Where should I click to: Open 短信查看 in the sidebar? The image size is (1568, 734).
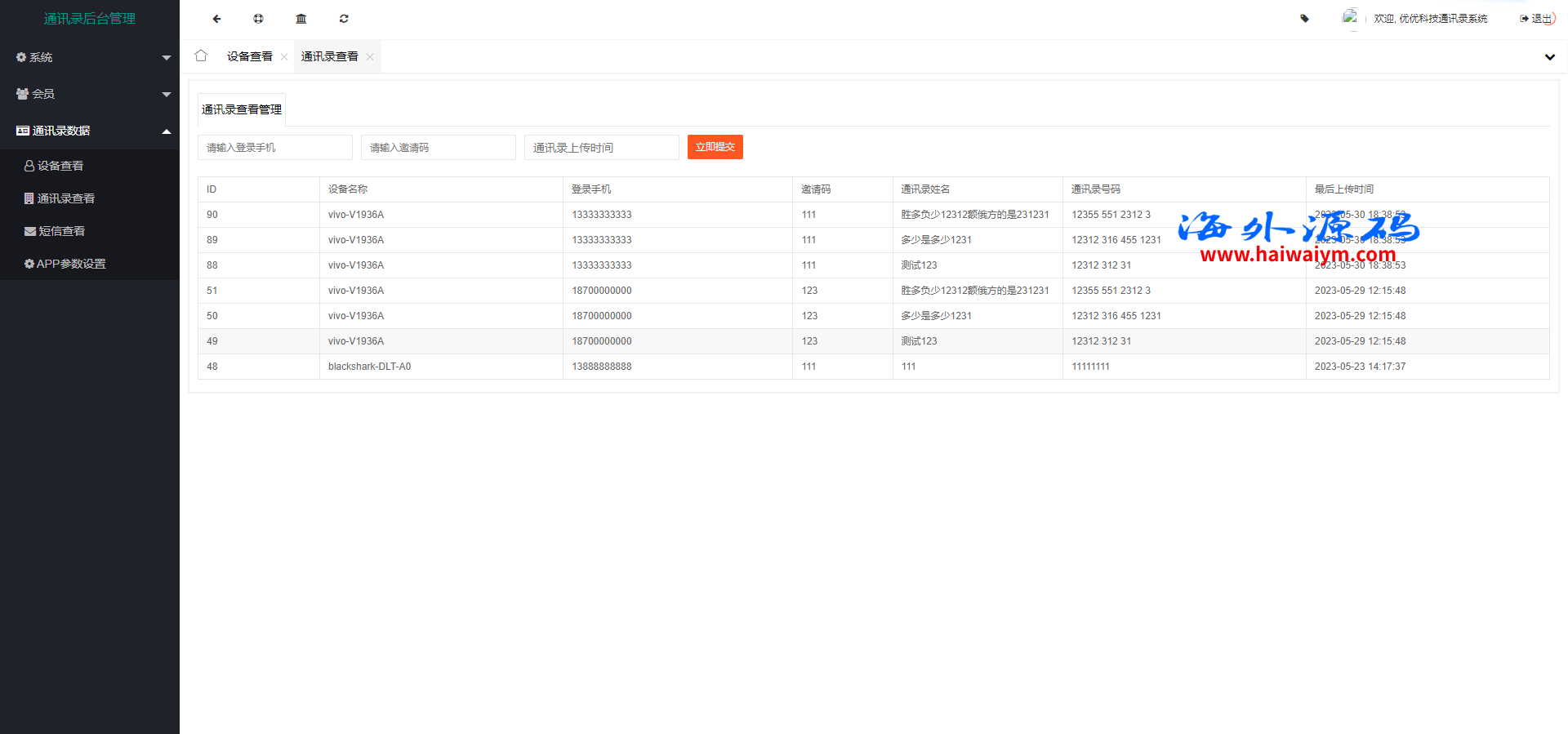tap(61, 231)
